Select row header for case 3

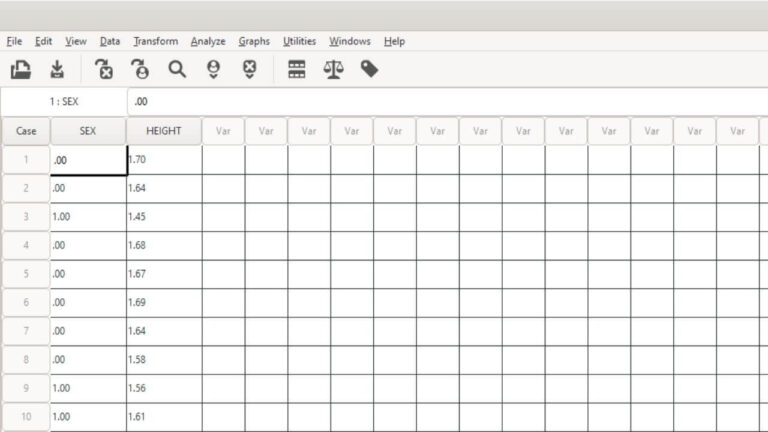point(26,217)
